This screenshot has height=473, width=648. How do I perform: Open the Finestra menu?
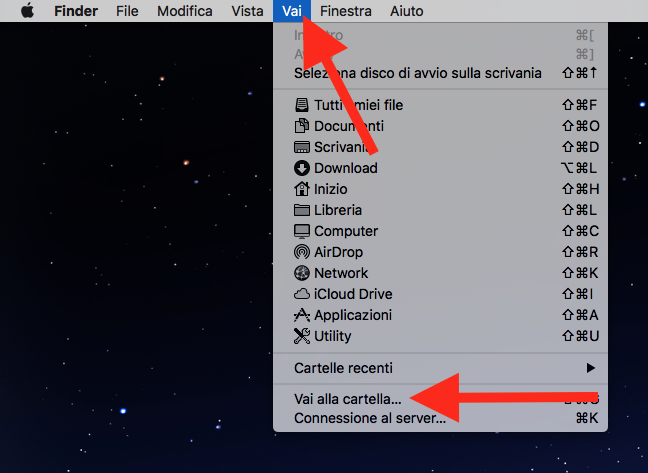tap(345, 11)
